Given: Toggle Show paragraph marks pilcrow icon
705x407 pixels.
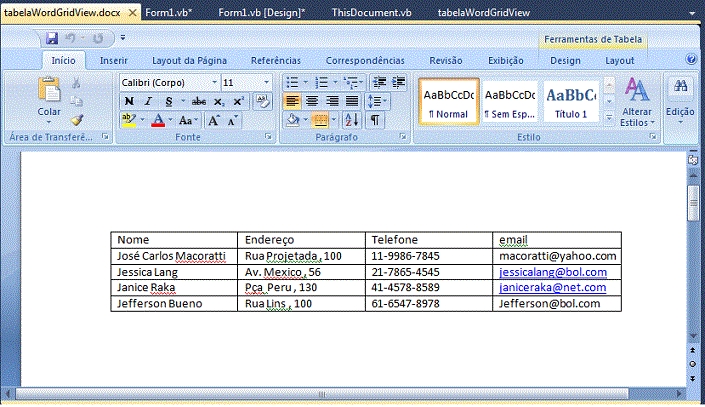Looking at the screenshot, I should 375,120.
